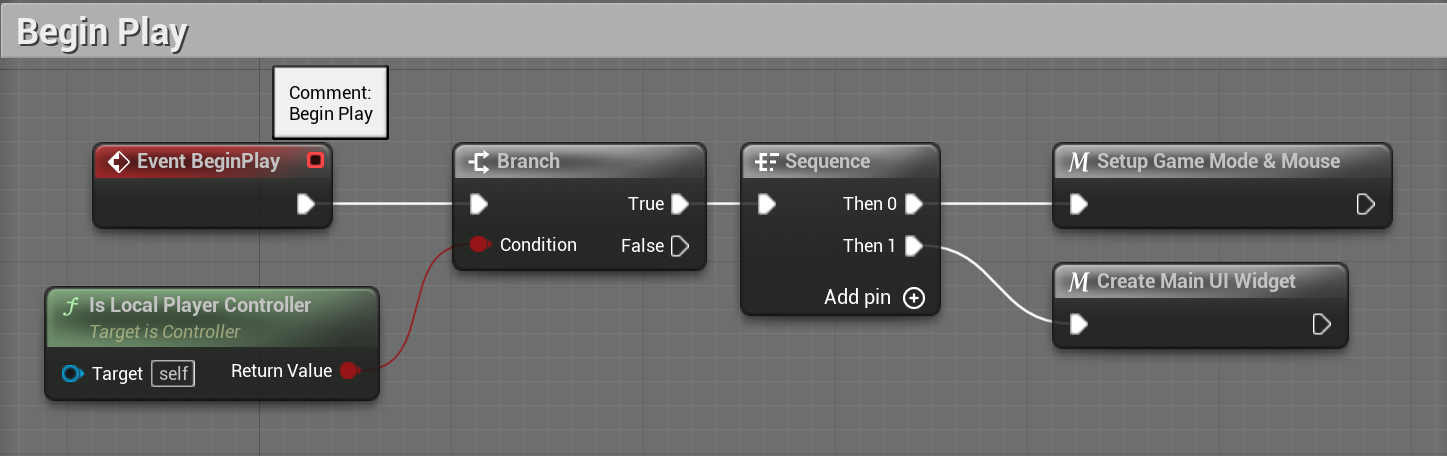1447x456 pixels.
Task: Click the Setup Game Mode & Mouse output pin
Action: (x=1365, y=204)
